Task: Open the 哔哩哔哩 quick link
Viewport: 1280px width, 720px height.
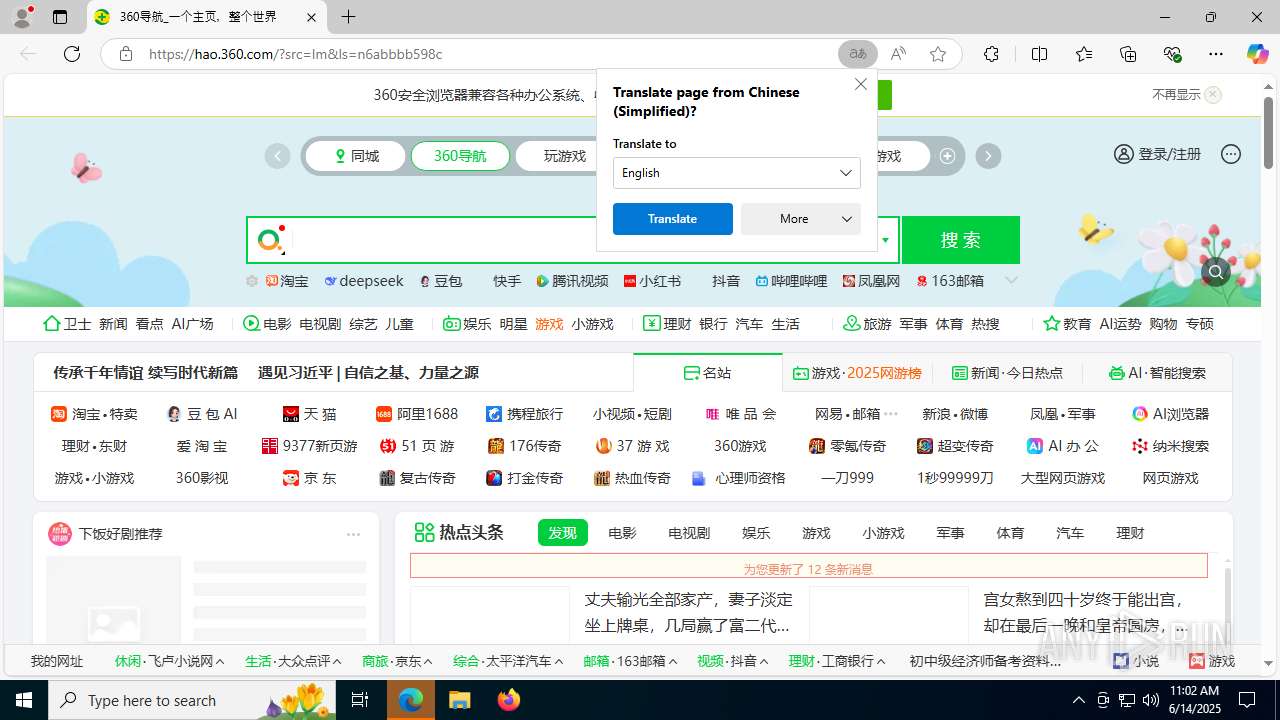Action: 791,281
